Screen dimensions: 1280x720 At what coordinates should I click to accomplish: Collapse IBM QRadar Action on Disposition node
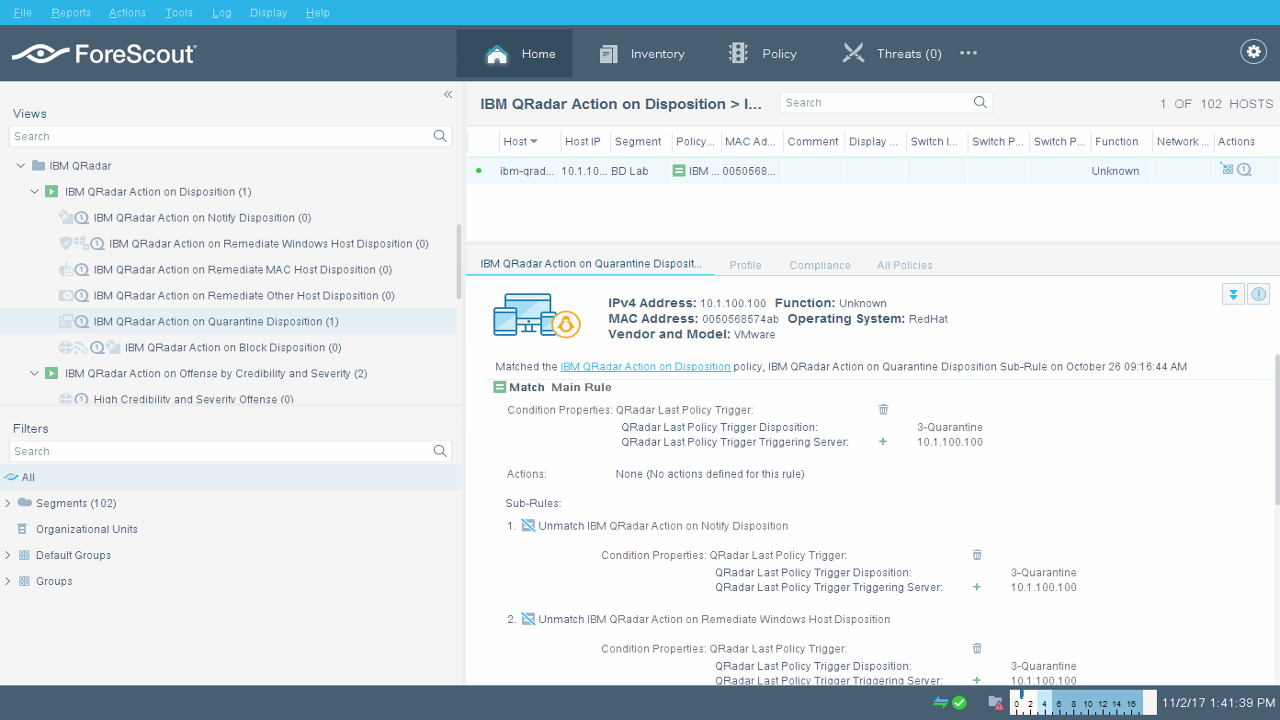click(x=35, y=192)
